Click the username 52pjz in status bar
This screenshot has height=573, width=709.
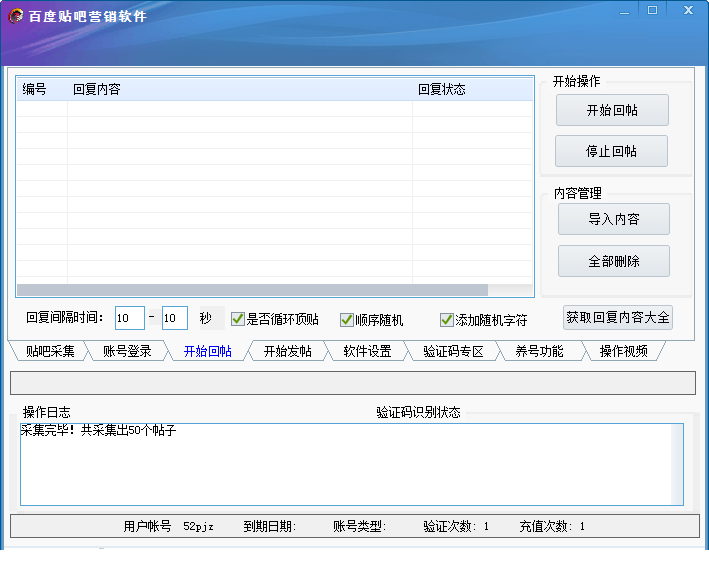click(198, 526)
